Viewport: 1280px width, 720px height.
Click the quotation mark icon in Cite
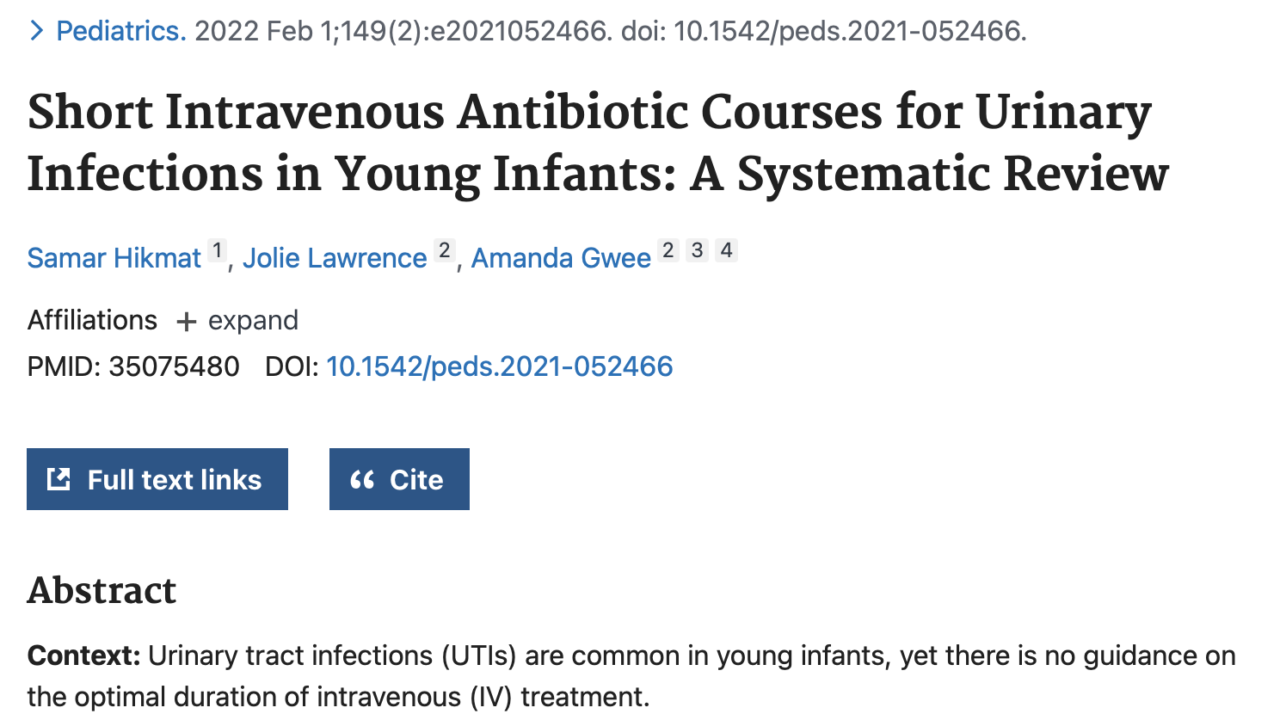coord(362,480)
